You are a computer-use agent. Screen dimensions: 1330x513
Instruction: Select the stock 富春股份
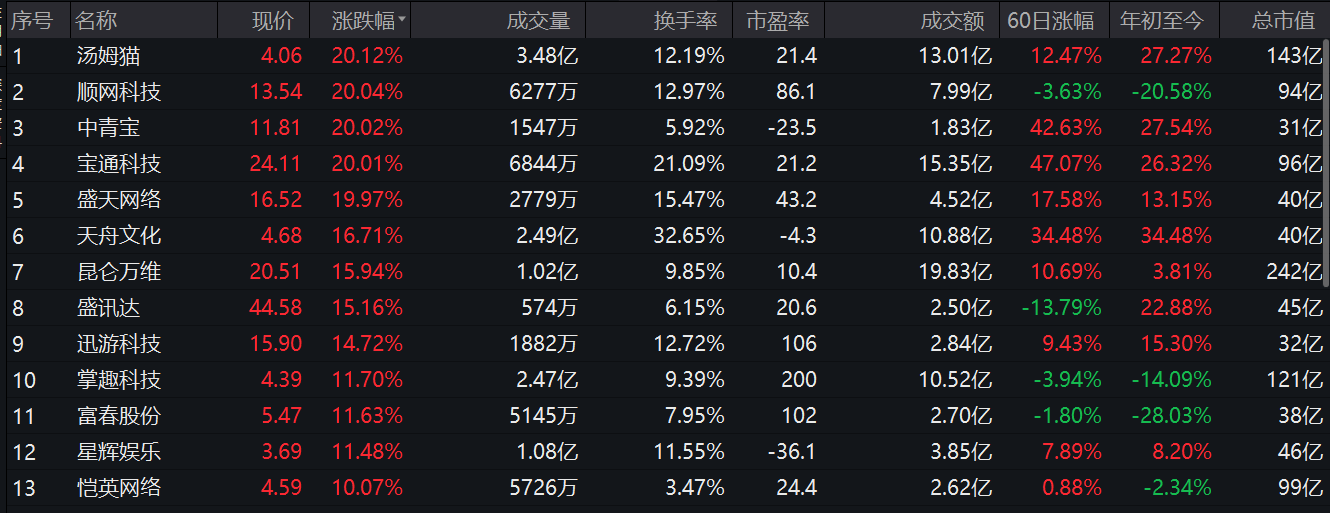pos(118,416)
